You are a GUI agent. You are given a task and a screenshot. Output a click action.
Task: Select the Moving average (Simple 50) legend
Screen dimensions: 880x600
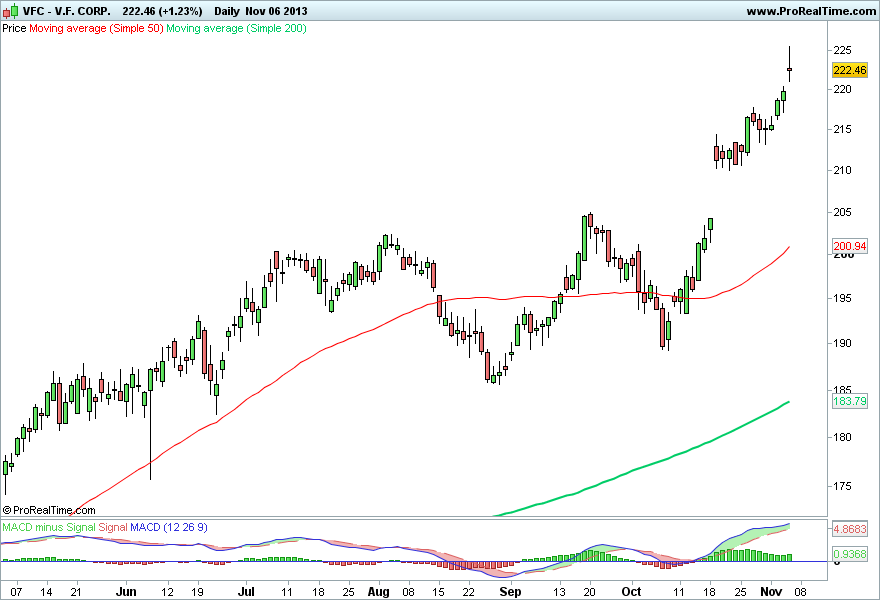click(x=96, y=28)
